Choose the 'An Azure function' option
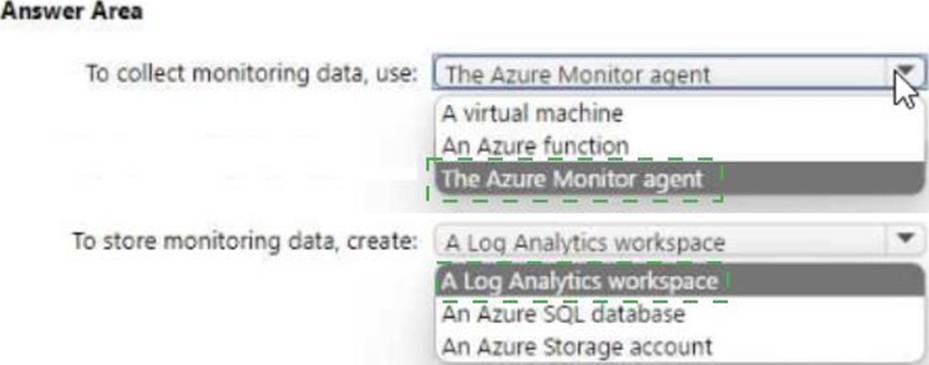Viewport: 929px width, 365px height. (x=535, y=146)
